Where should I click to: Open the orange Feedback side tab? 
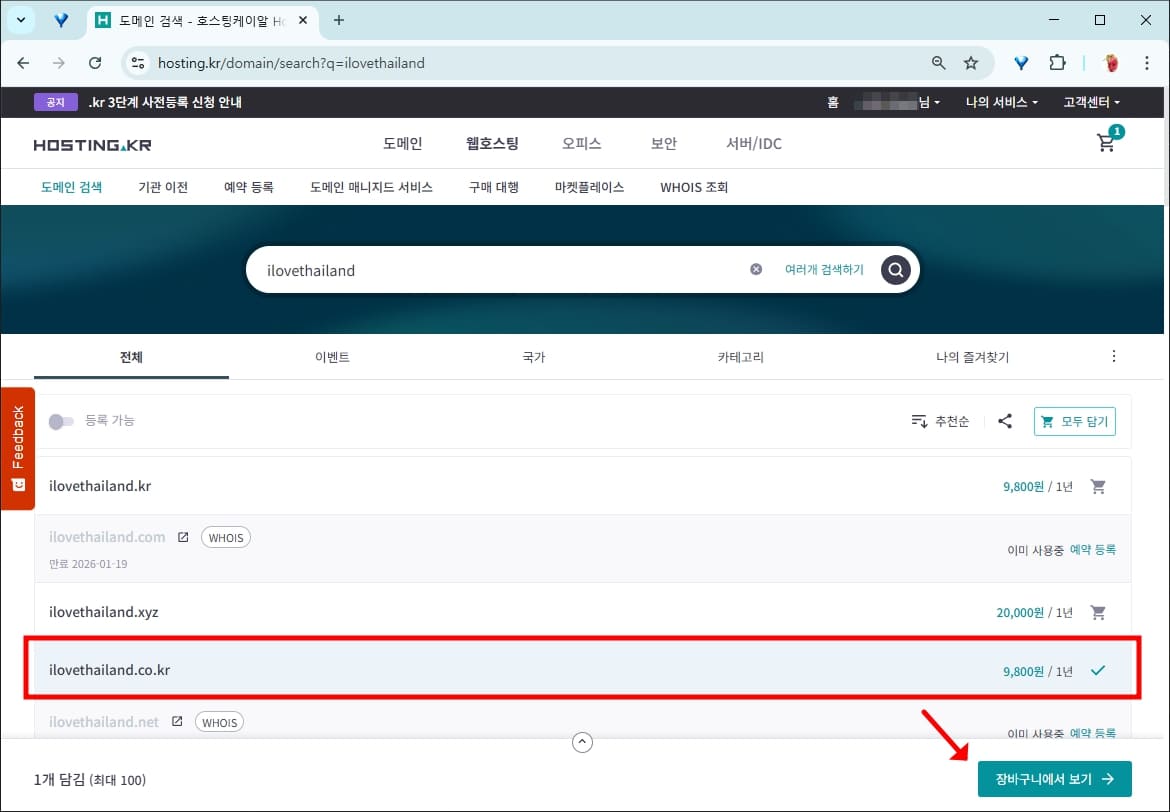18,448
